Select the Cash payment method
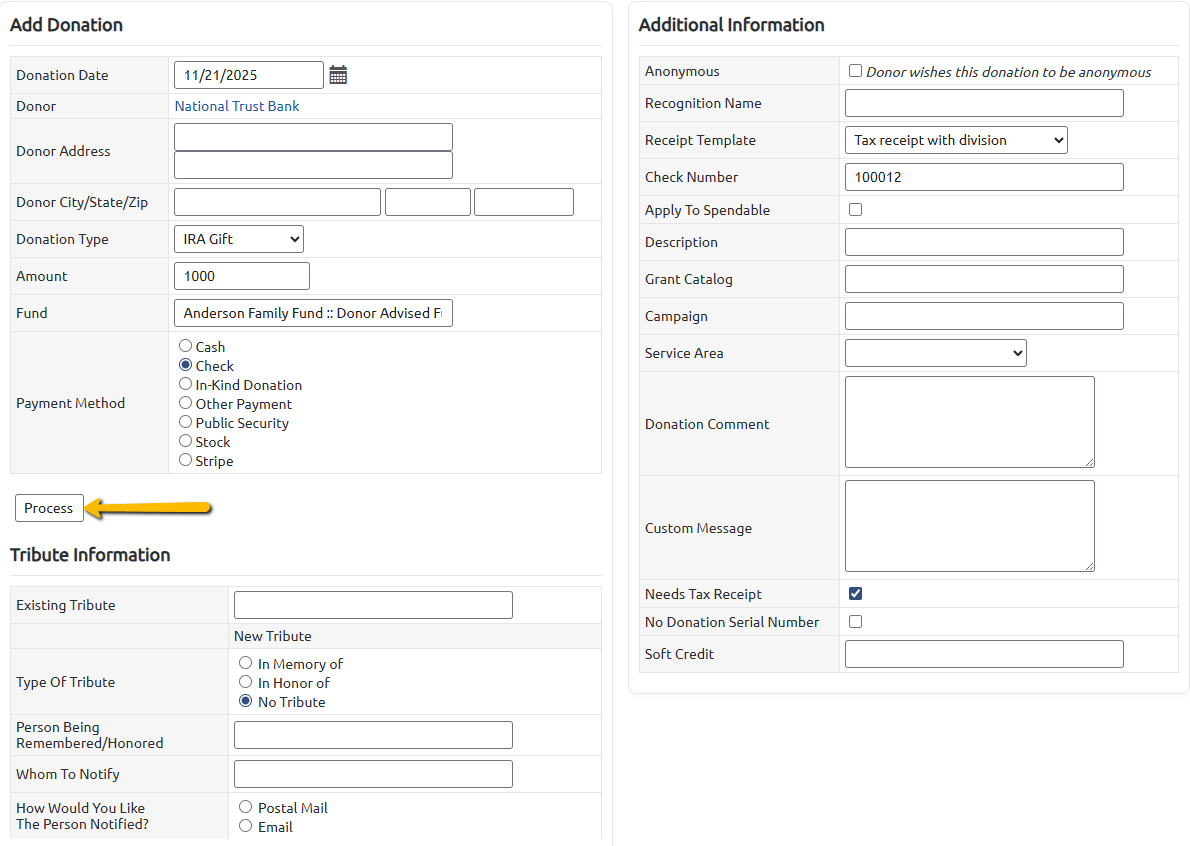The image size is (1190, 846). coord(185,346)
